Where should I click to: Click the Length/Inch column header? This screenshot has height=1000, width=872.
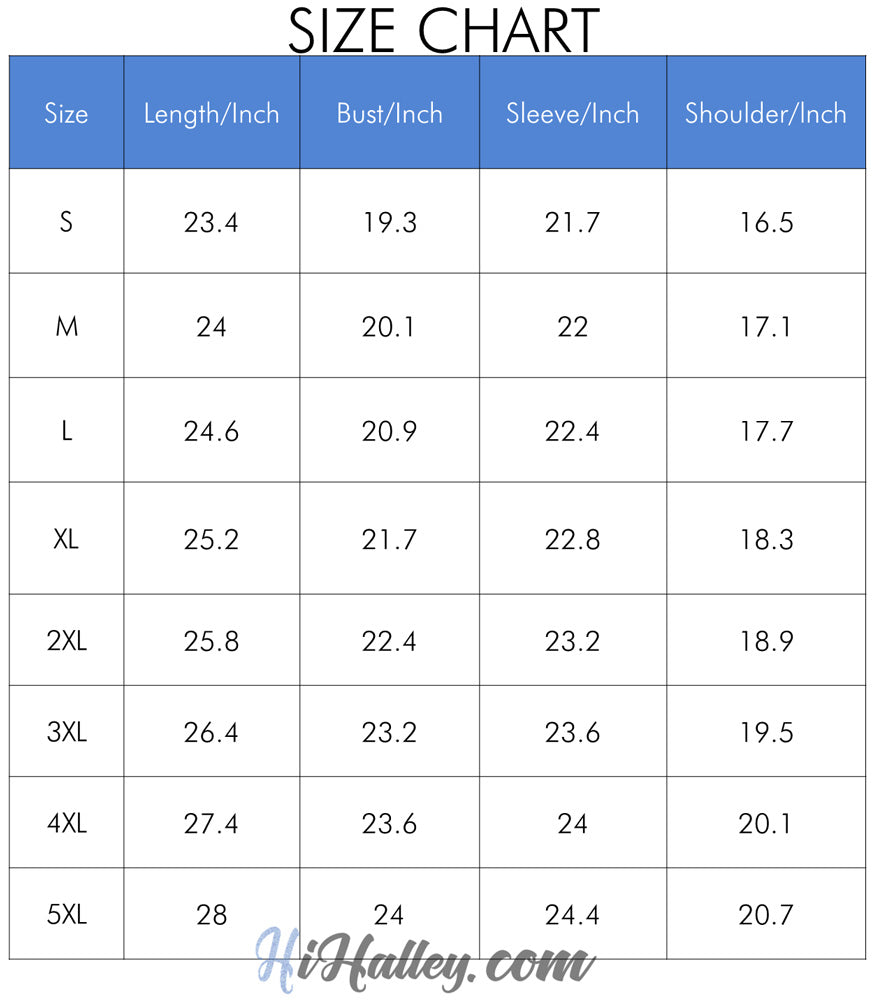(211, 114)
